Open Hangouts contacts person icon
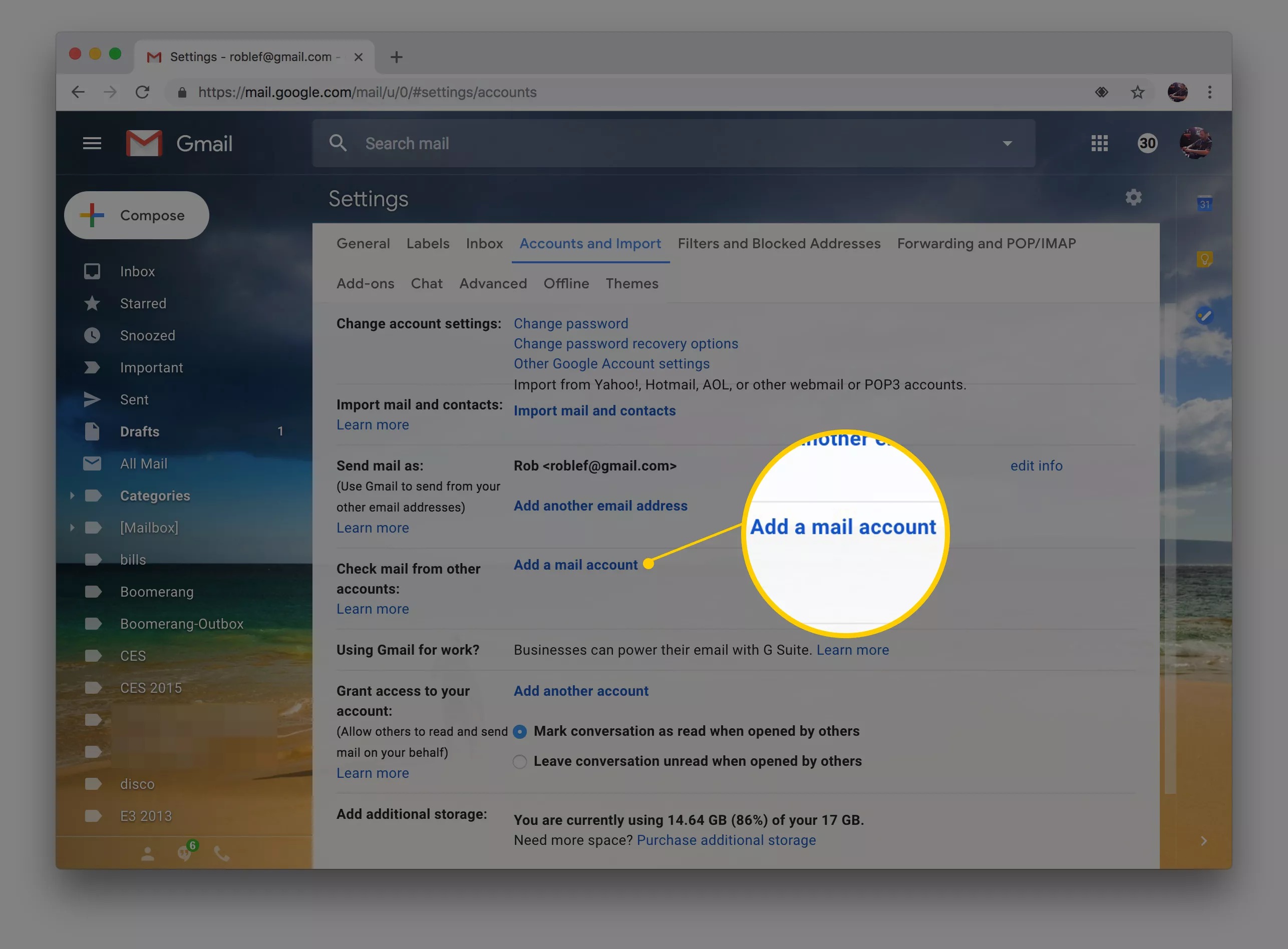 point(147,854)
